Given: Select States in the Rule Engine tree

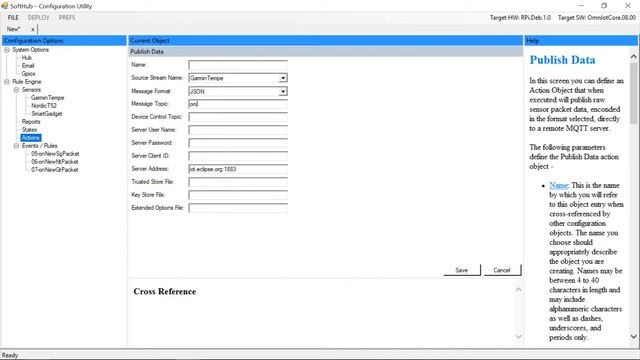Looking at the screenshot, I should tap(29, 130).
